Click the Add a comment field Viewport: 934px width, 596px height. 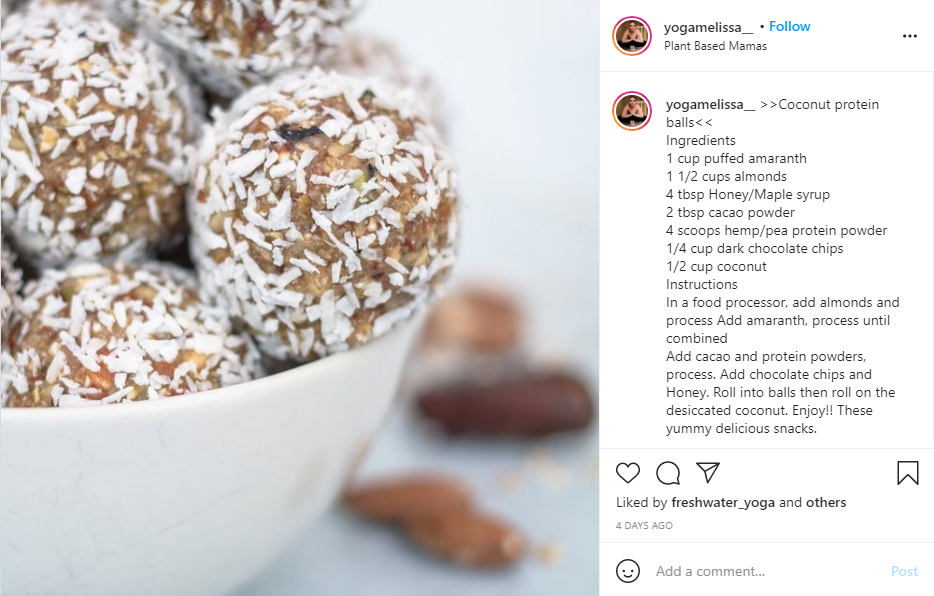click(x=768, y=572)
